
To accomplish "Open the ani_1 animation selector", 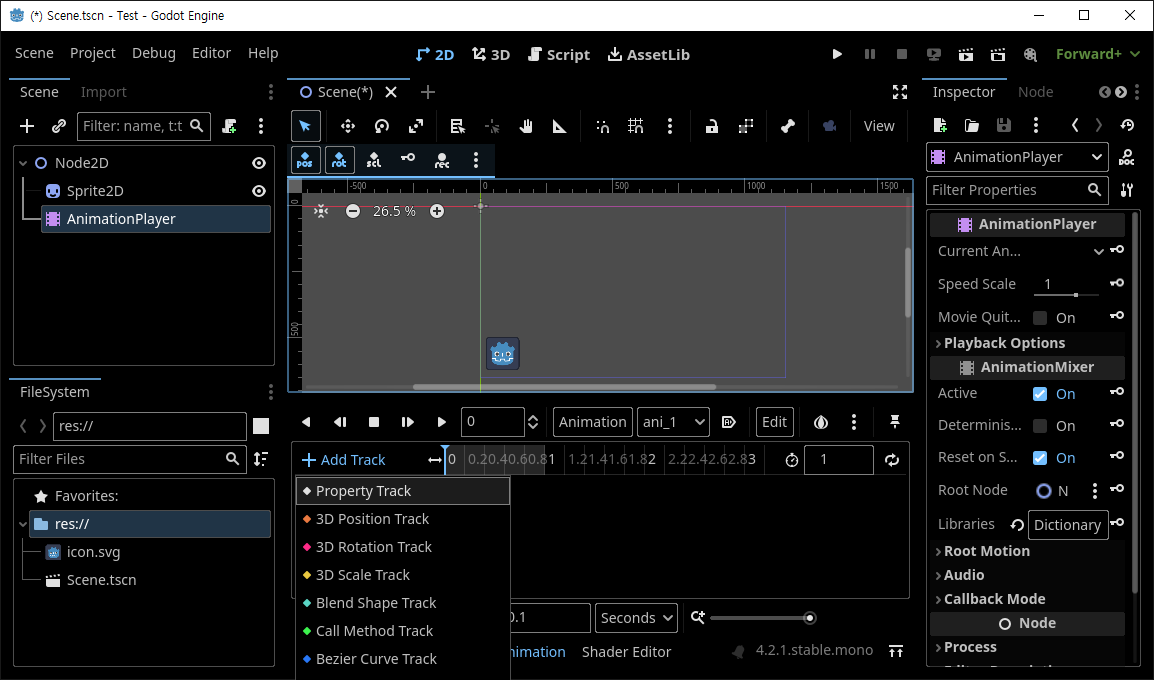I will point(673,422).
